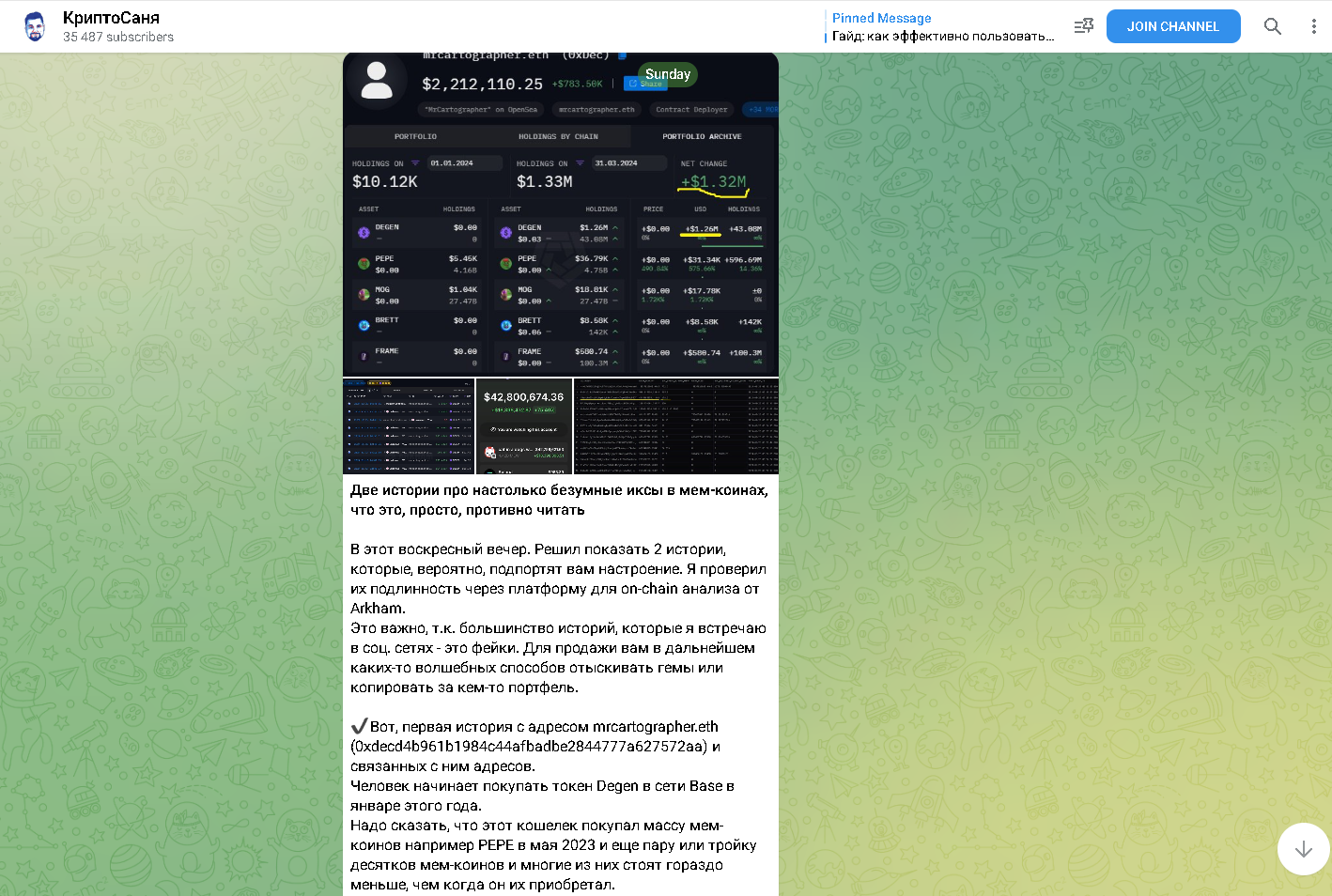Click the check mark emoji before Вот
The height and width of the screenshot is (896, 1332).
[359, 726]
